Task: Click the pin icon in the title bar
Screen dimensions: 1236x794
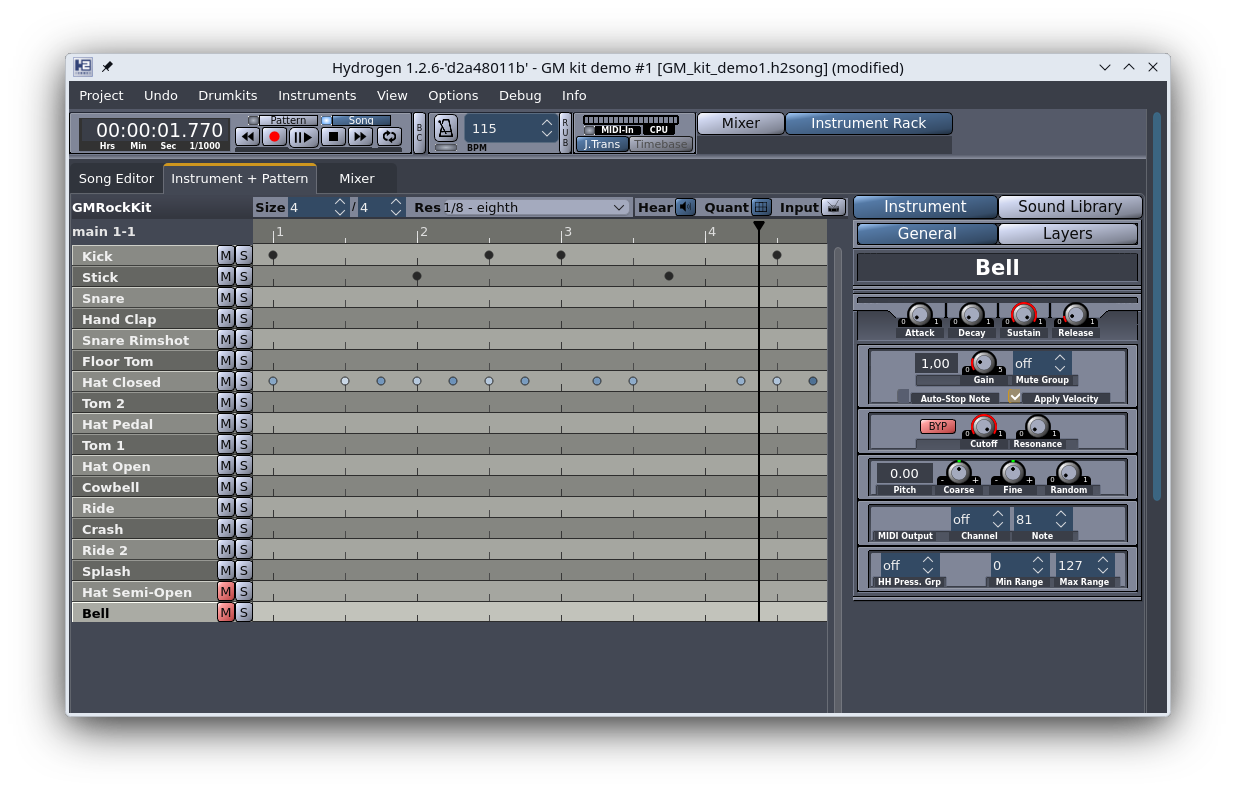Action: (x=107, y=67)
